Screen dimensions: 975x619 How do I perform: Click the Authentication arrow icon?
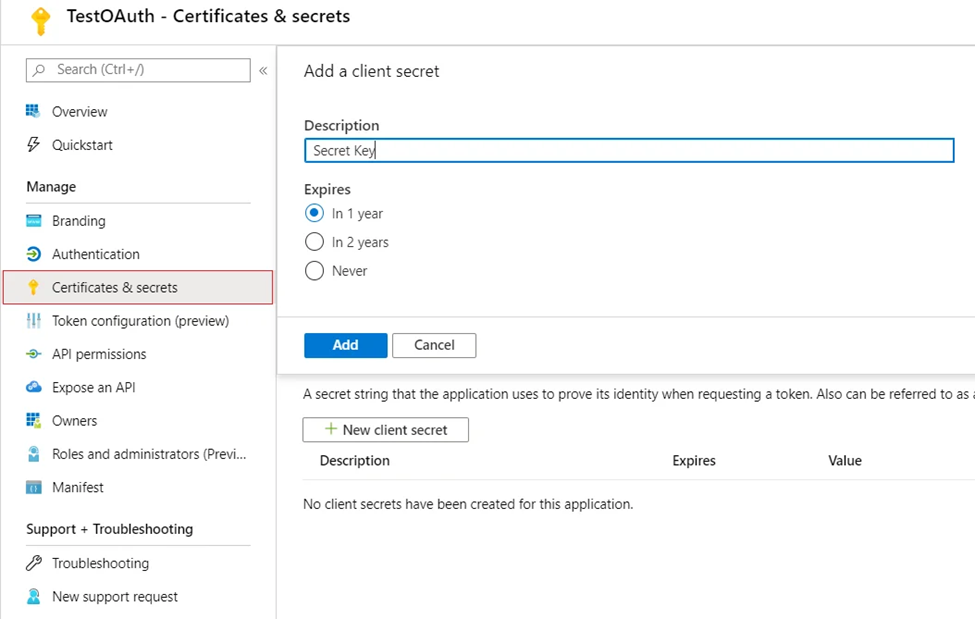tap(34, 254)
